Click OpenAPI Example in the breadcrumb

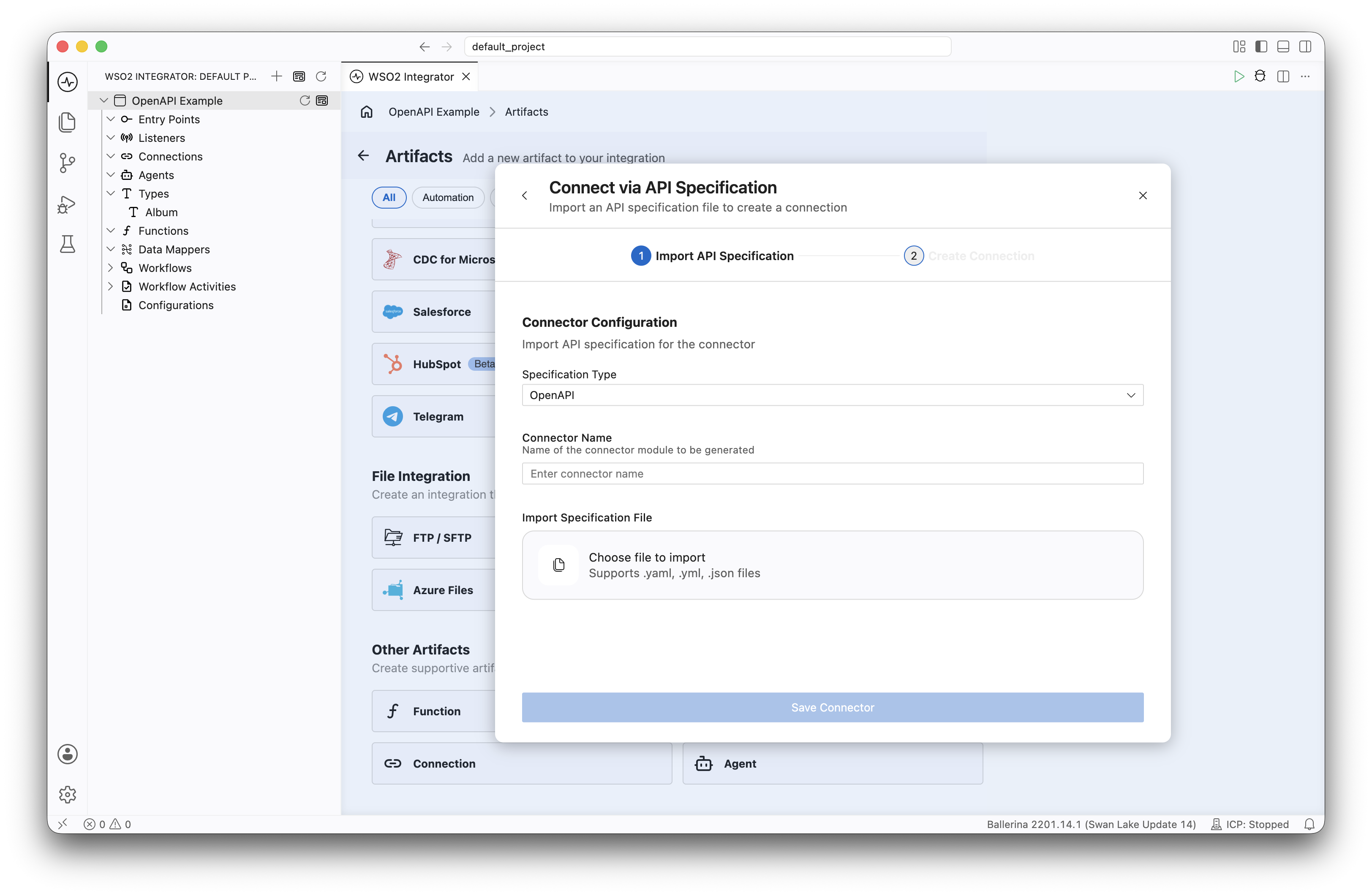433,112
